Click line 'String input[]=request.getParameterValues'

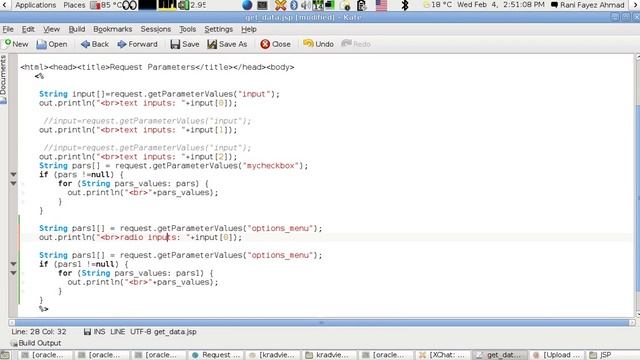coord(160,94)
